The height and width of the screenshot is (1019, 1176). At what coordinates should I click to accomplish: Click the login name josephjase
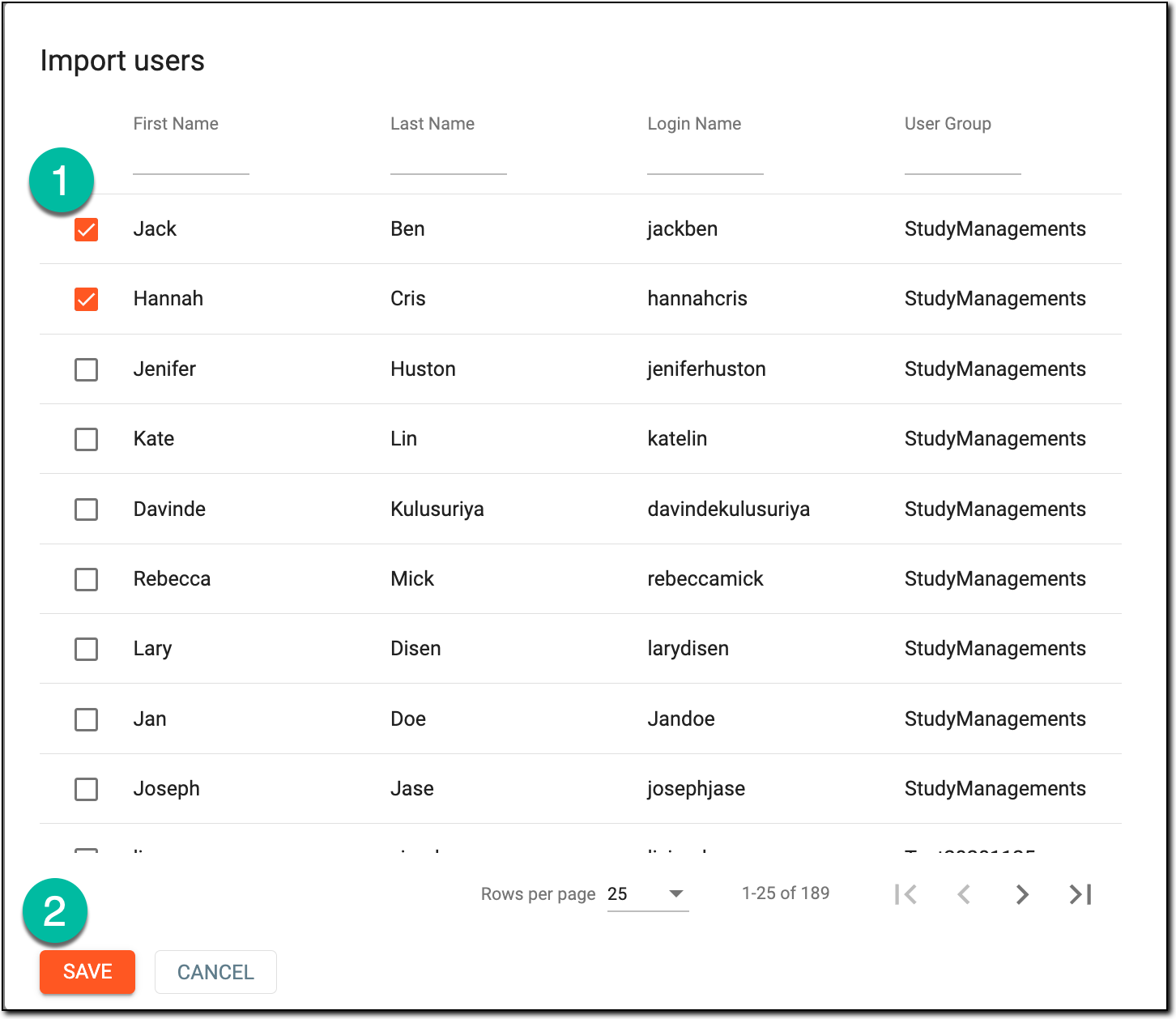click(697, 789)
